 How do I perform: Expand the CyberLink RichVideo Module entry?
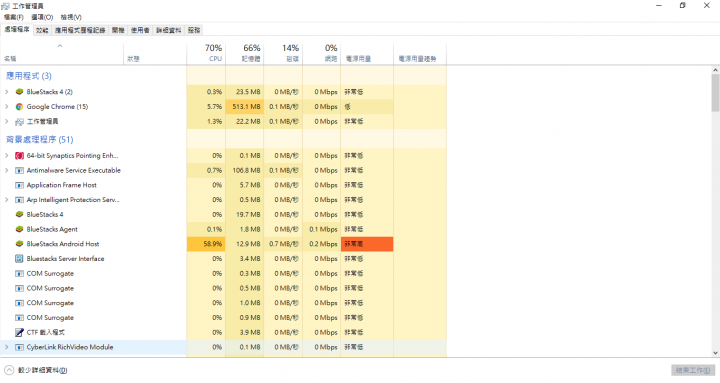point(6,347)
